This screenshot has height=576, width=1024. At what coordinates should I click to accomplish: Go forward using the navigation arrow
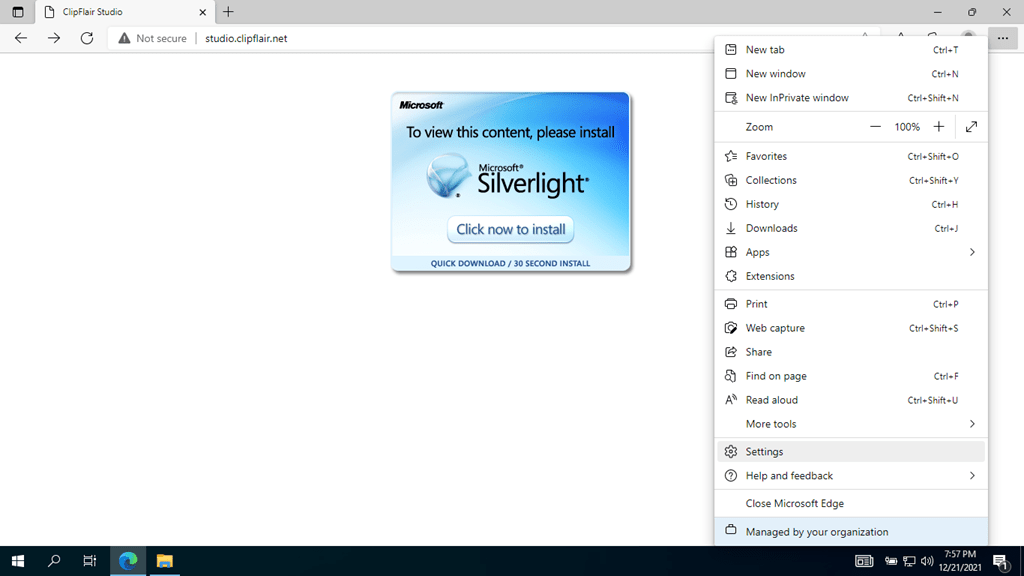(x=53, y=38)
